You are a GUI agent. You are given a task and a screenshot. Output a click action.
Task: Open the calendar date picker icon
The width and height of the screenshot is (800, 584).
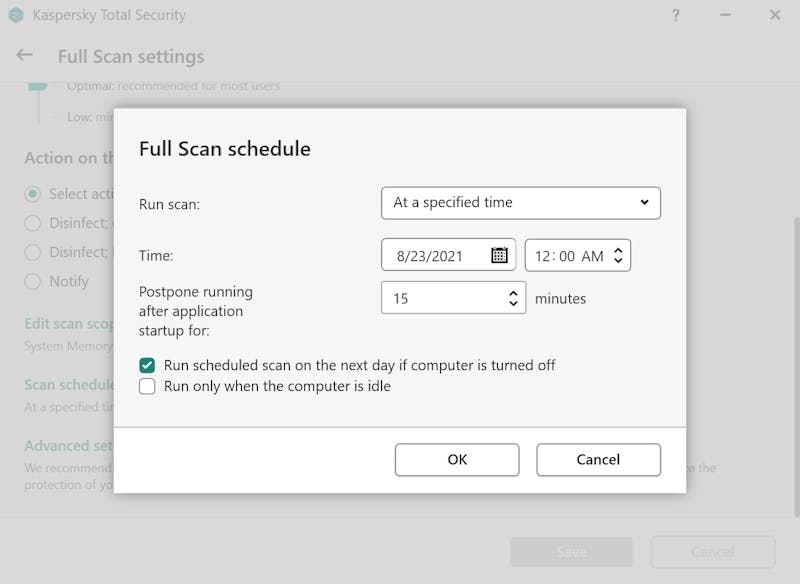(499, 255)
